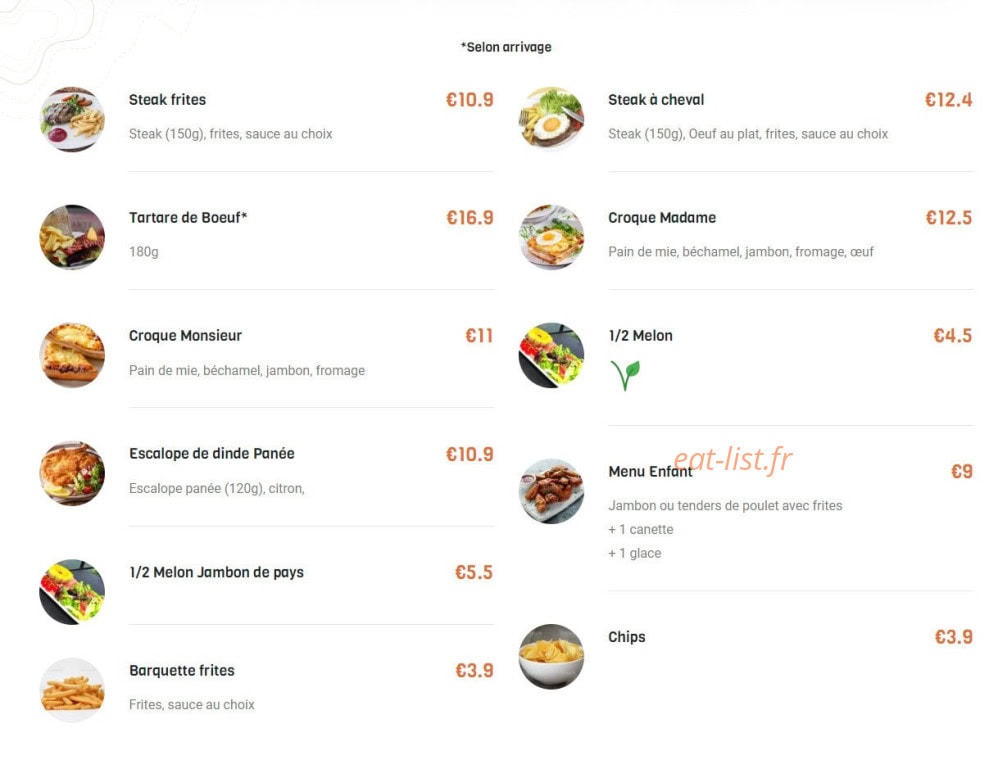The height and width of the screenshot is (778, 989).
Task: Click the Steak frites item title
Action: [167, 100]
